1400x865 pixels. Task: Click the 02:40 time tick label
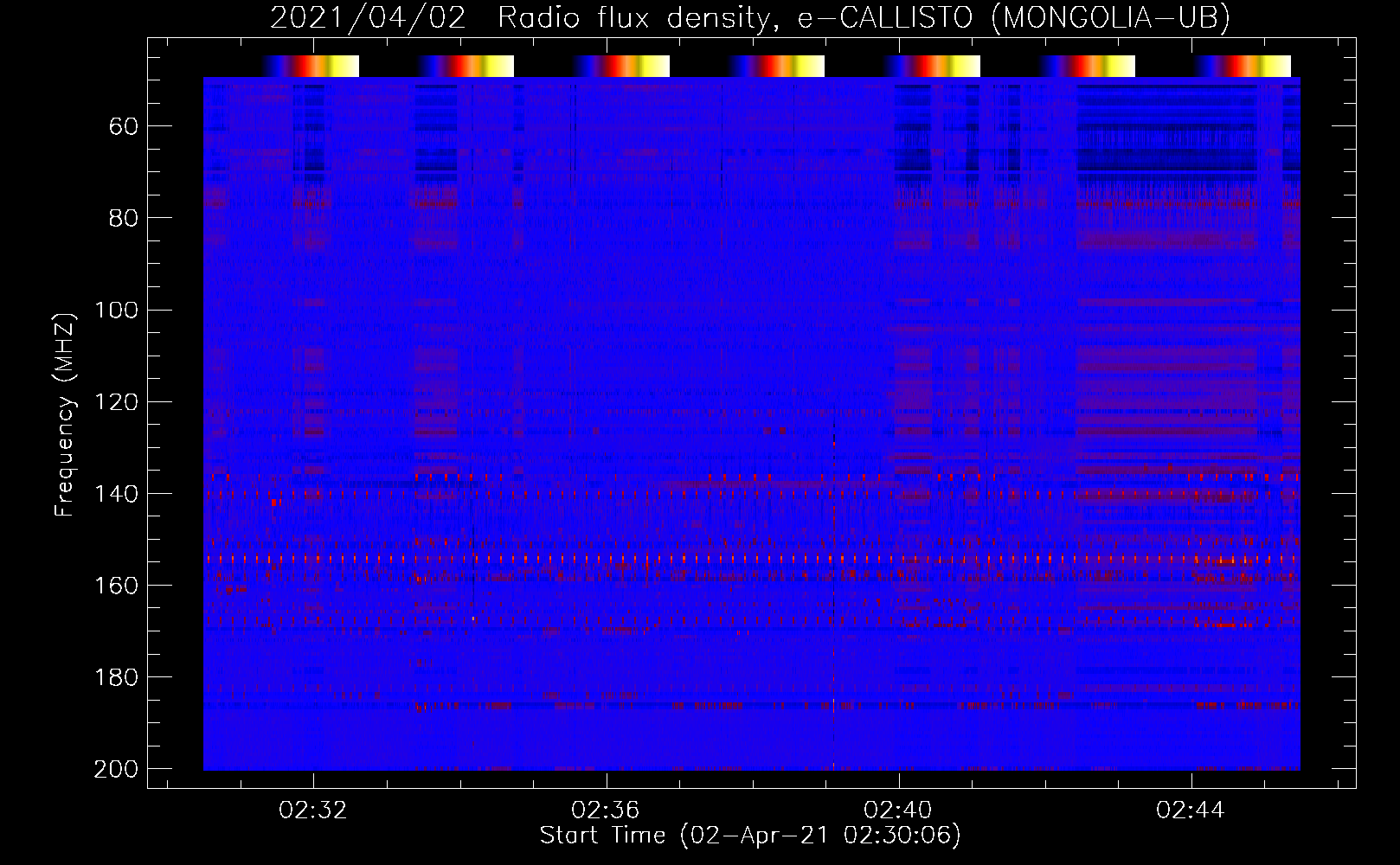coord(898,810)
